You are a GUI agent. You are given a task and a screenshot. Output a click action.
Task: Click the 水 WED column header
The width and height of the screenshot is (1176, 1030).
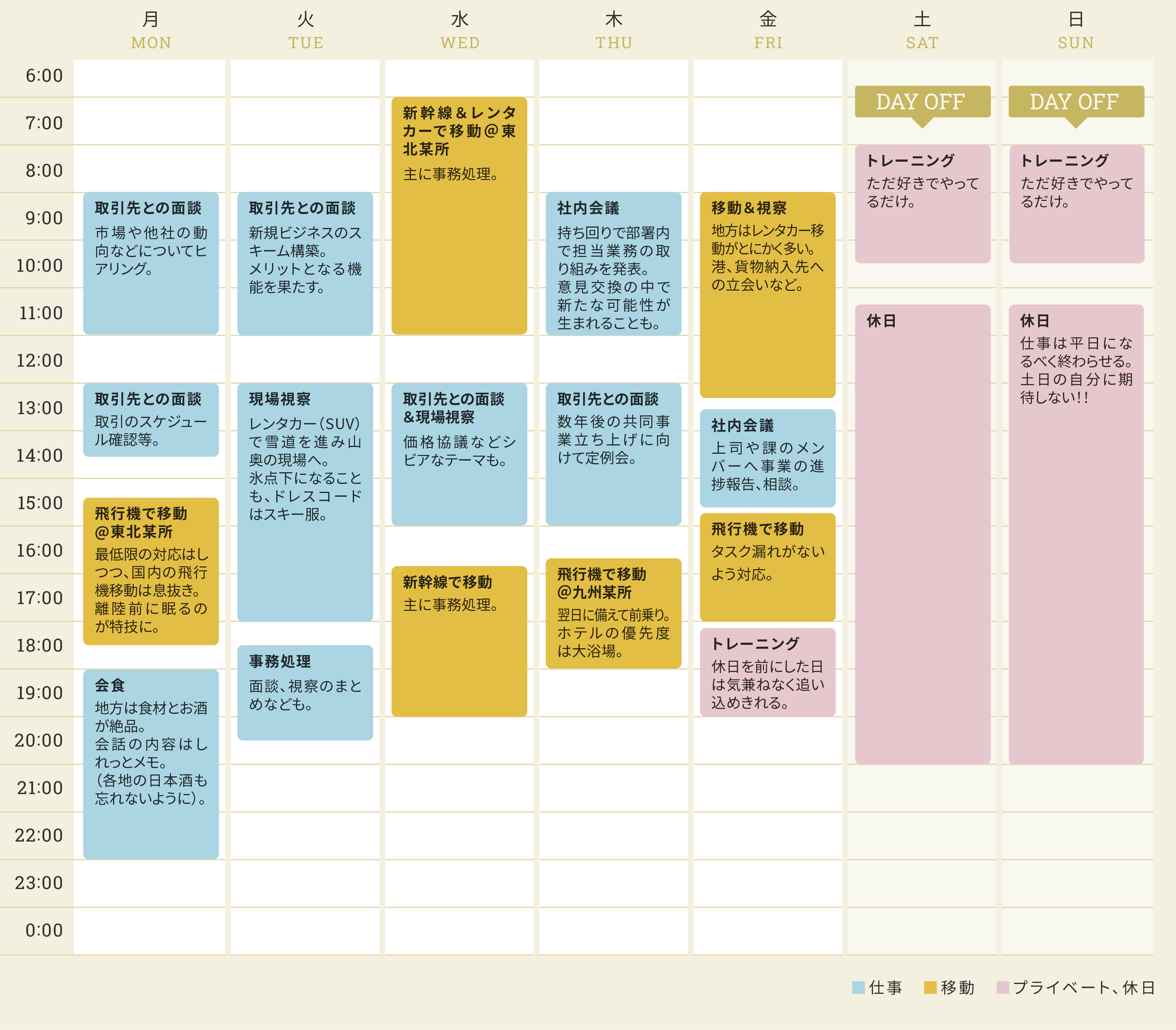click(459, 31)
